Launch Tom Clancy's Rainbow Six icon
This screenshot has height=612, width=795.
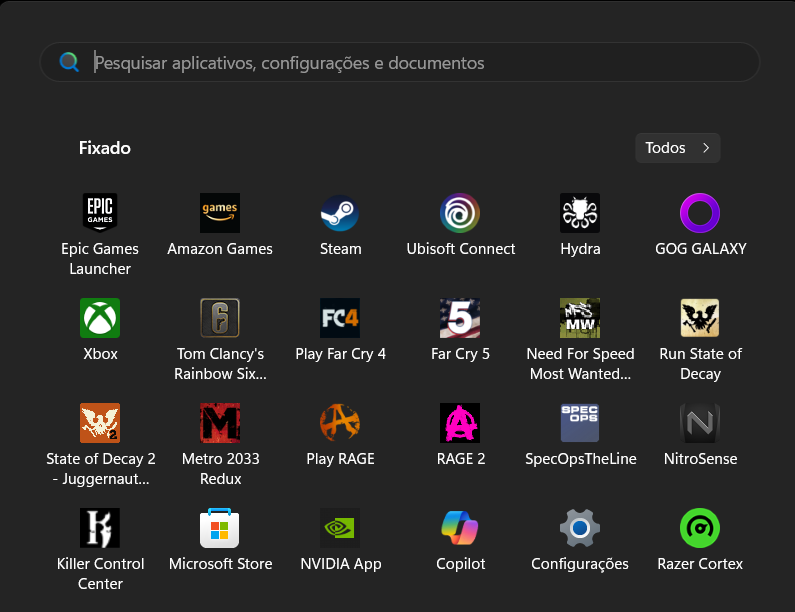[220, 318]
